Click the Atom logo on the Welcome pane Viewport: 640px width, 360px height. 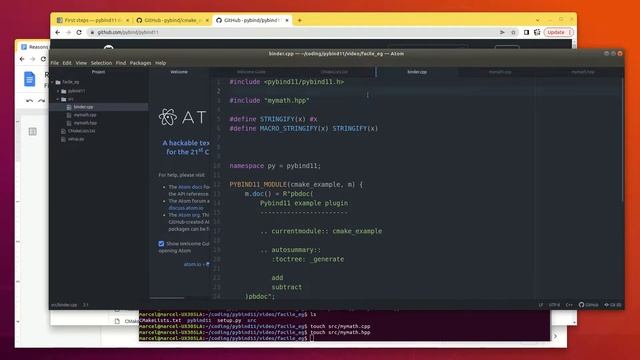coord(168,117)
